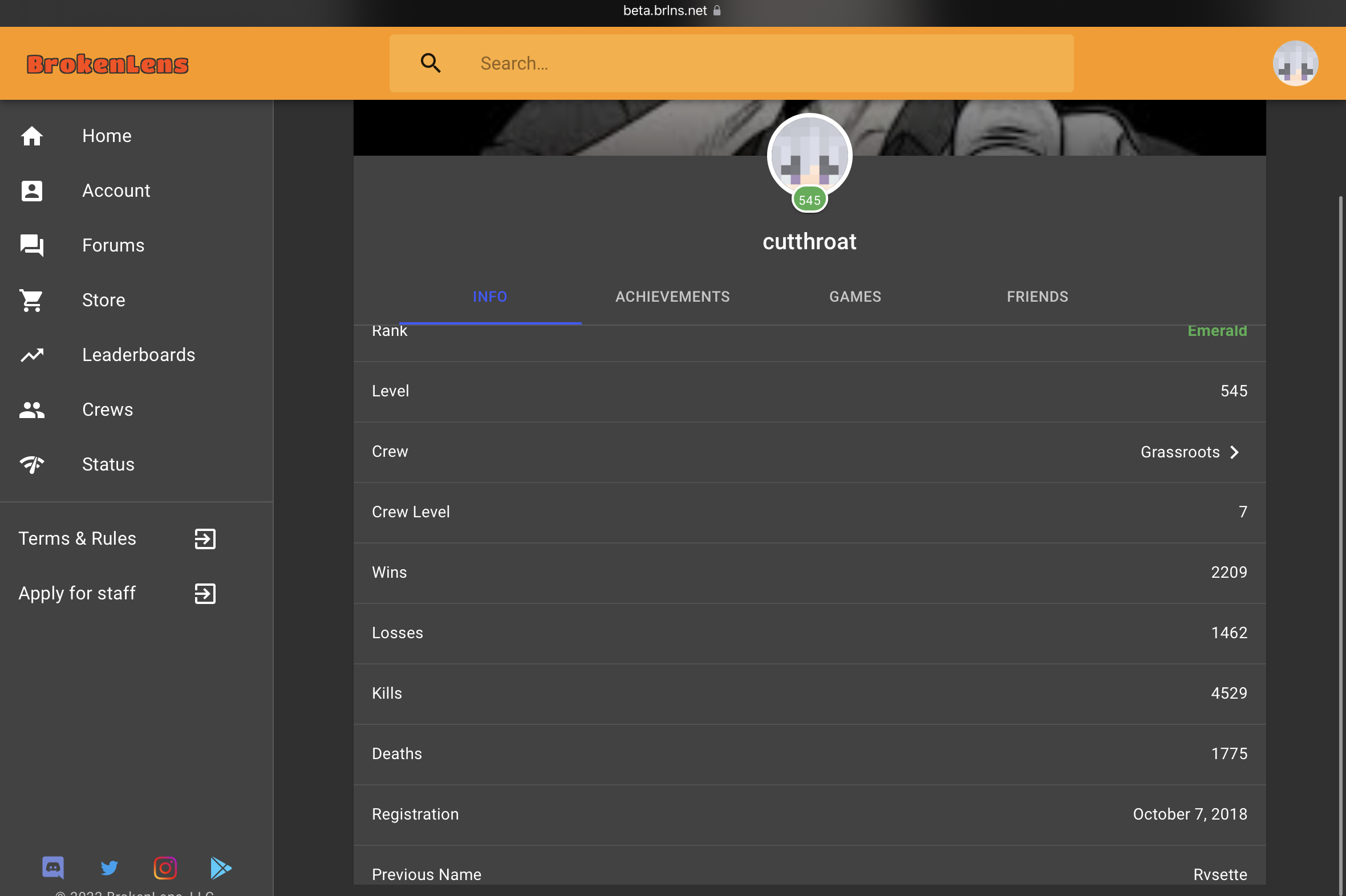This screenshot has height=896, width=1346.
Task: Open the Status signal icon
Action: pyautogui.click(x=32, y=465)
